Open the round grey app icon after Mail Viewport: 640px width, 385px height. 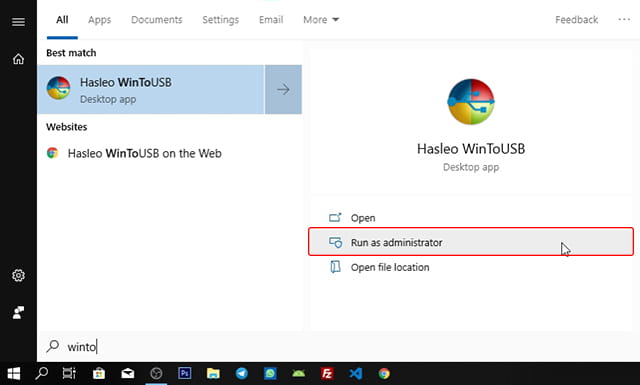[156, 373]
